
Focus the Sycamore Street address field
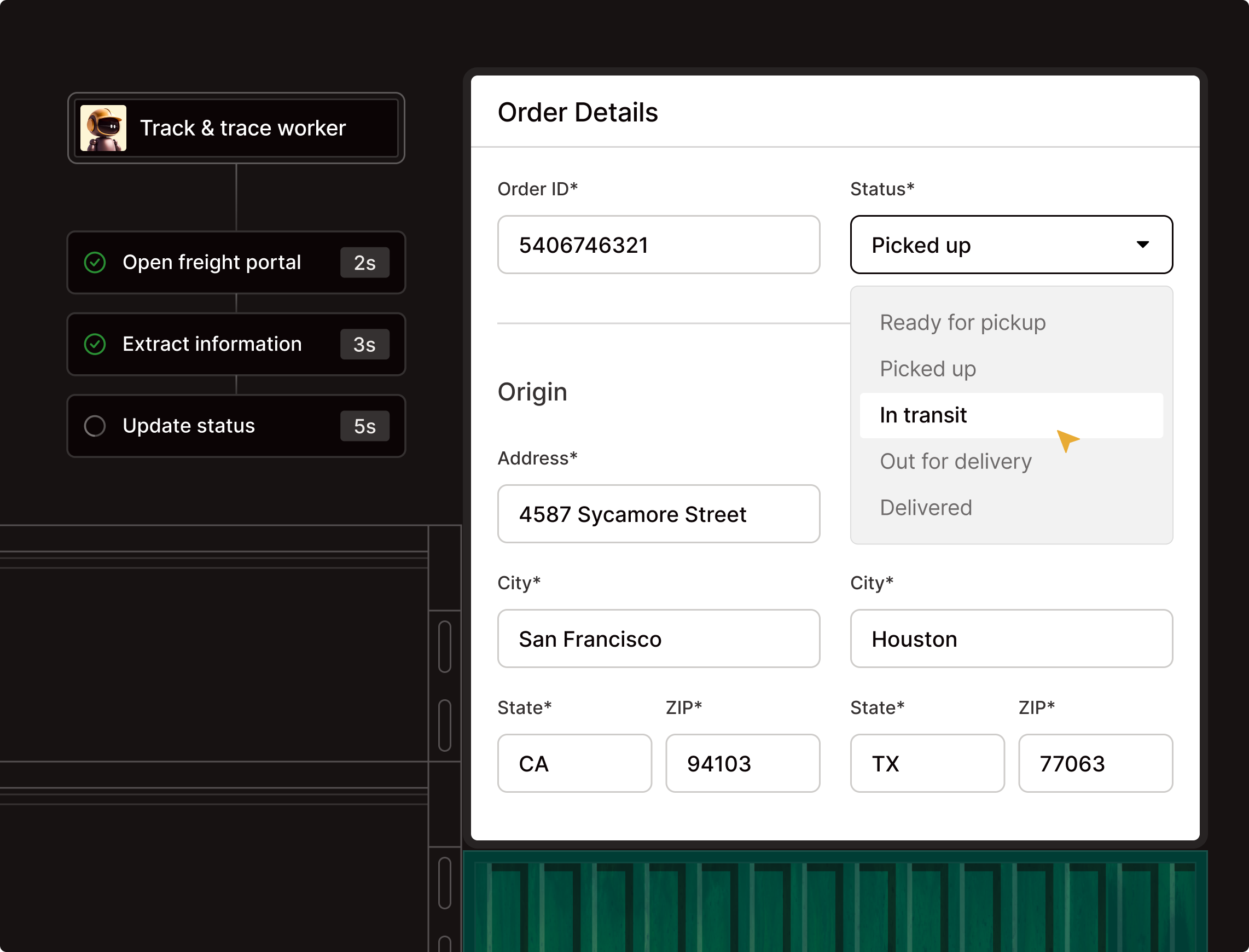[658, 514]
